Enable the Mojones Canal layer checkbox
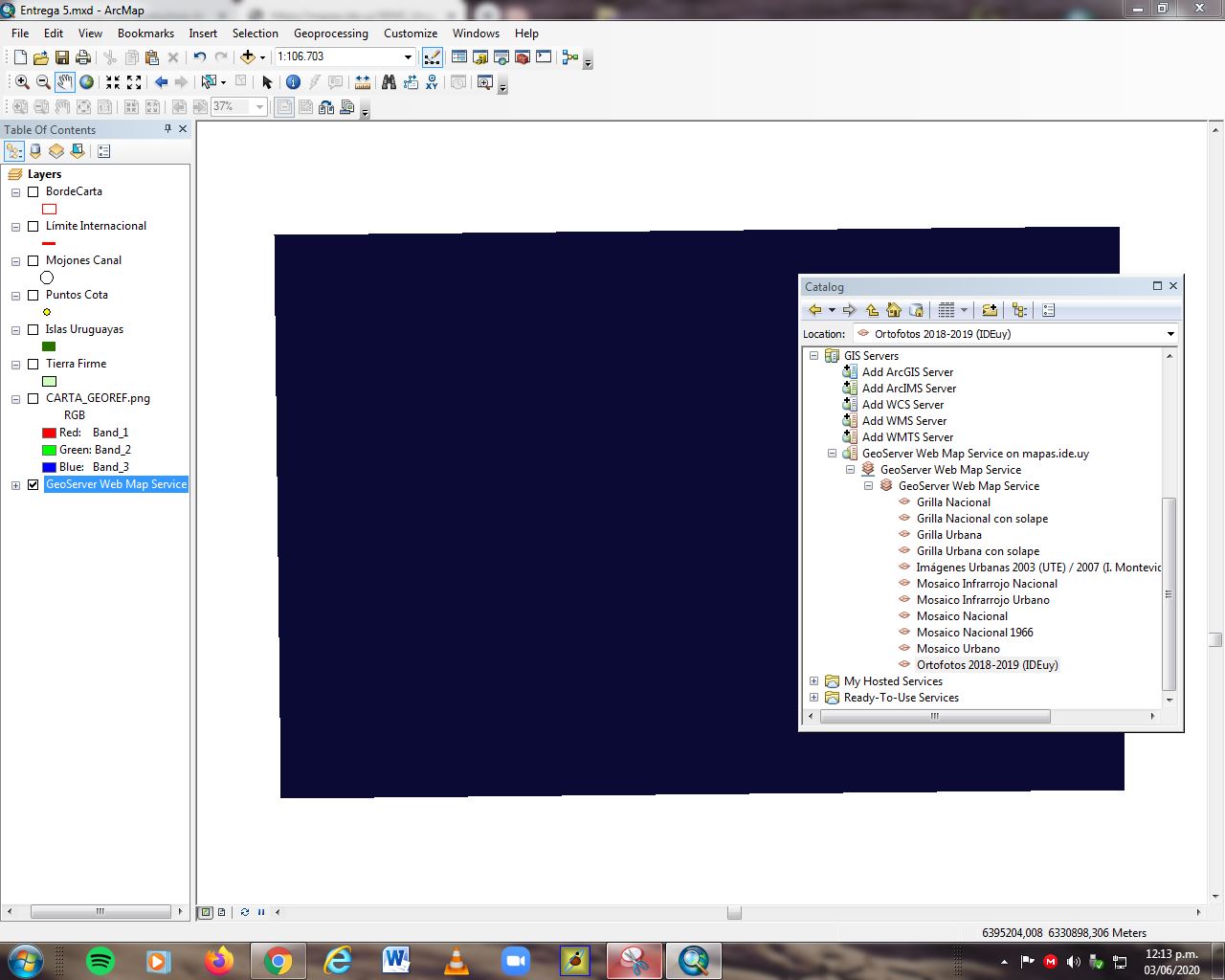 [x=33, y=260]
